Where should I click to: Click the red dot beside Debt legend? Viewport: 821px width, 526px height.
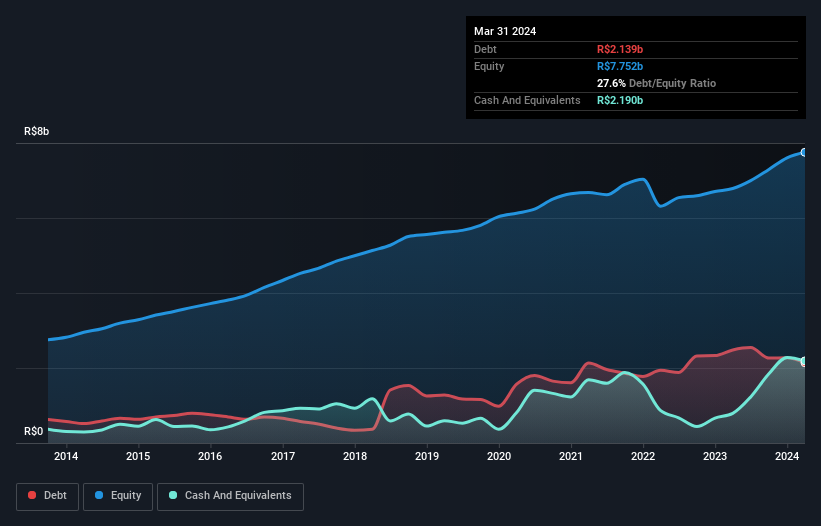click(33, 496)
